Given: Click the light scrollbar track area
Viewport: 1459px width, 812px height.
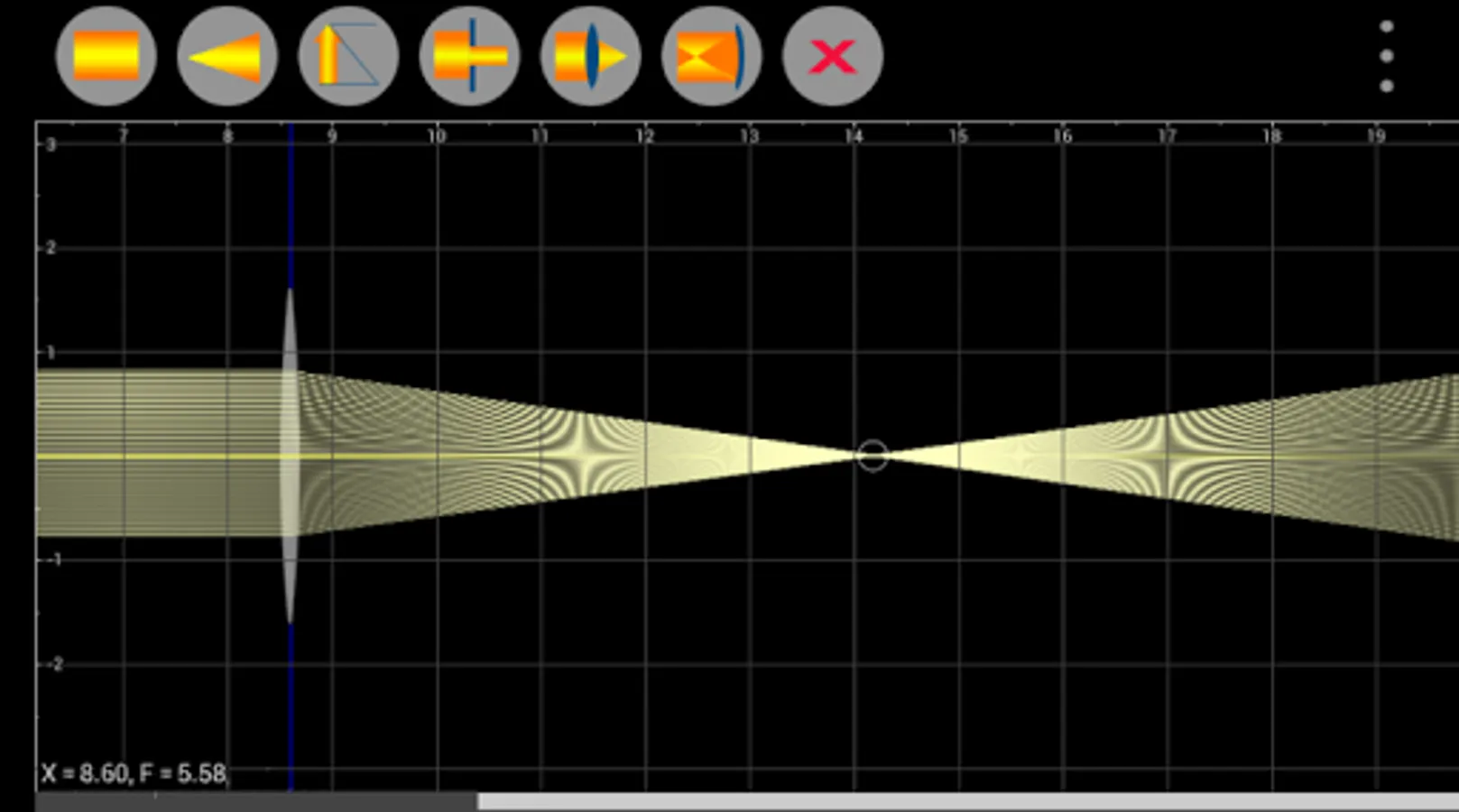Looking at the screenshot, I should [x=968, y=802].
